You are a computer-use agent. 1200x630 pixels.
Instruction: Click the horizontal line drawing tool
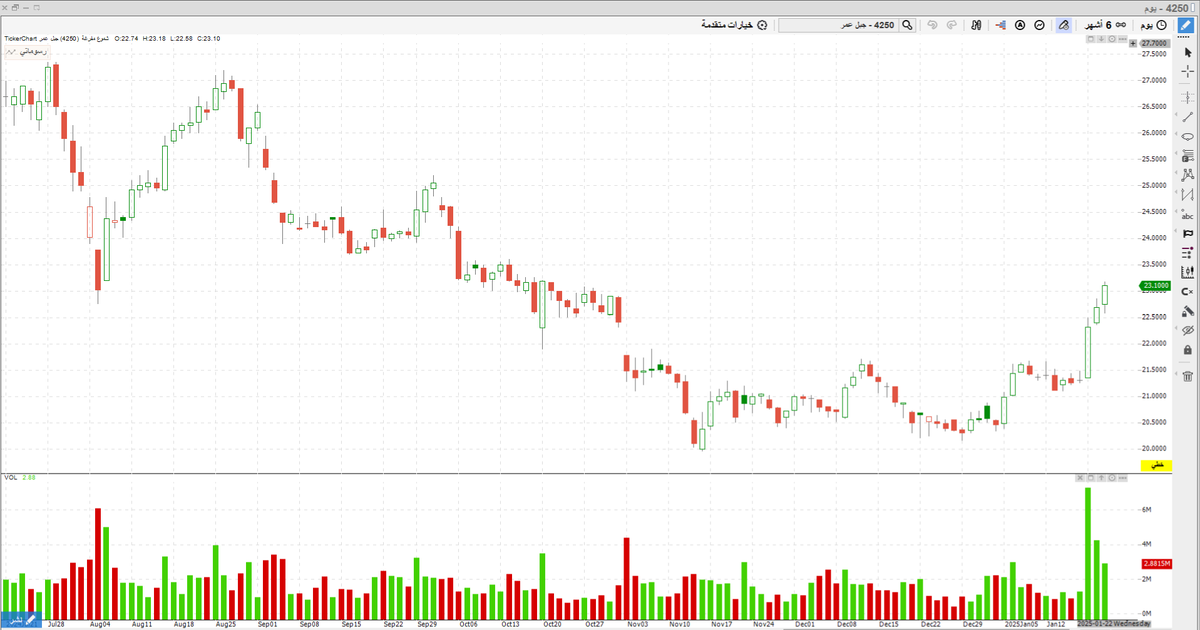click(1187, 97)
